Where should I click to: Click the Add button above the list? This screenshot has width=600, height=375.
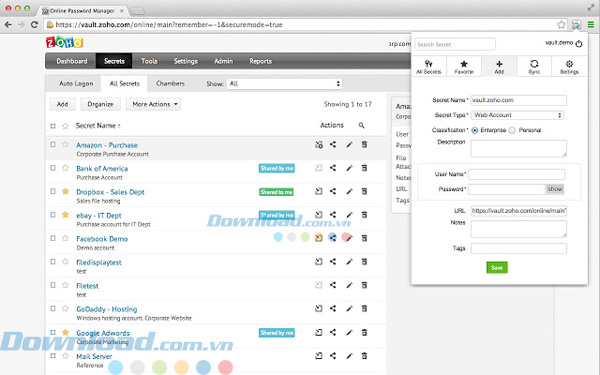coord(62,104)
